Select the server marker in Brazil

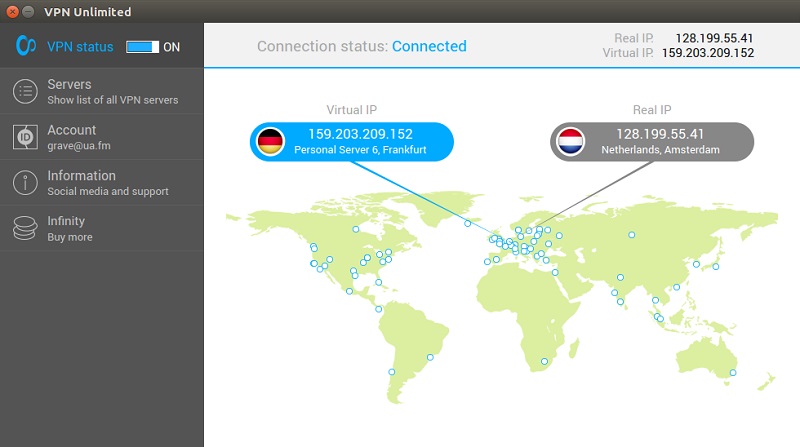pyautogui.click(x=430, y=357)
